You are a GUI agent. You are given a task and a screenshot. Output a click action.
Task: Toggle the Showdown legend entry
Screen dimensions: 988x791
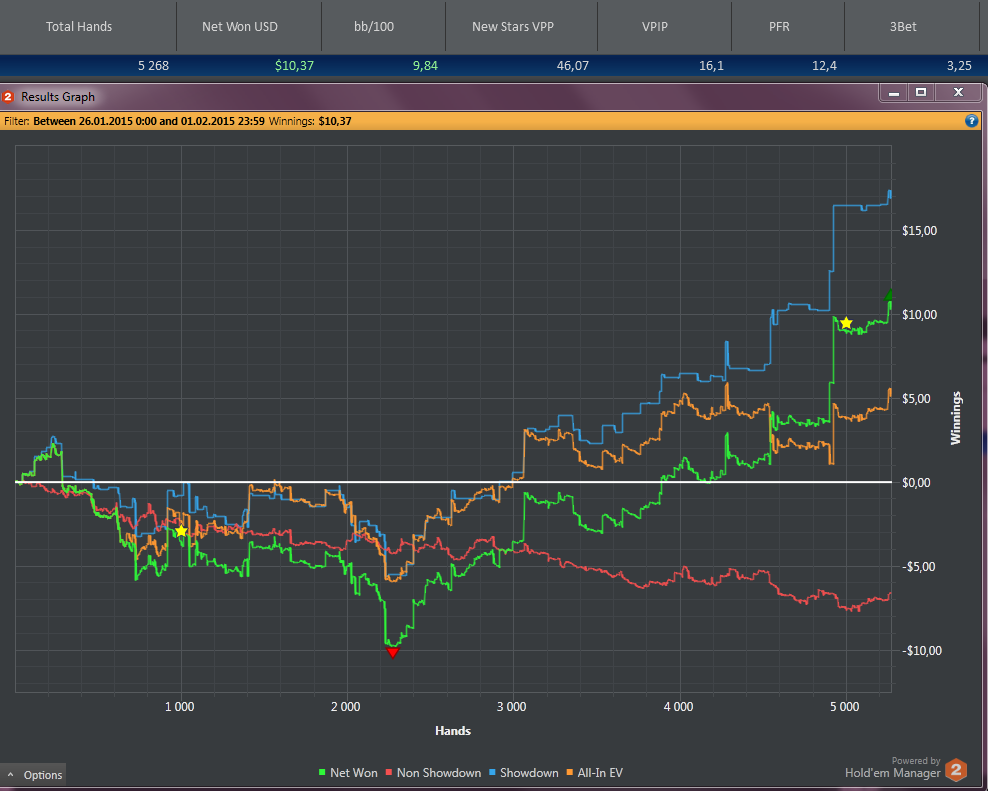524,773
